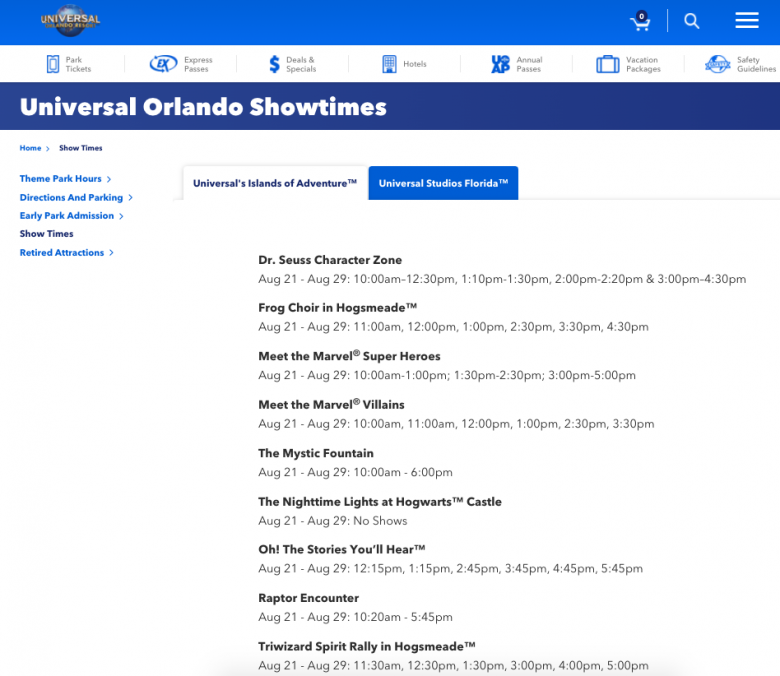Click chevron next to Theme Park Hours
Viewport: 780px width, 676px height.
[x=109, y=179]
